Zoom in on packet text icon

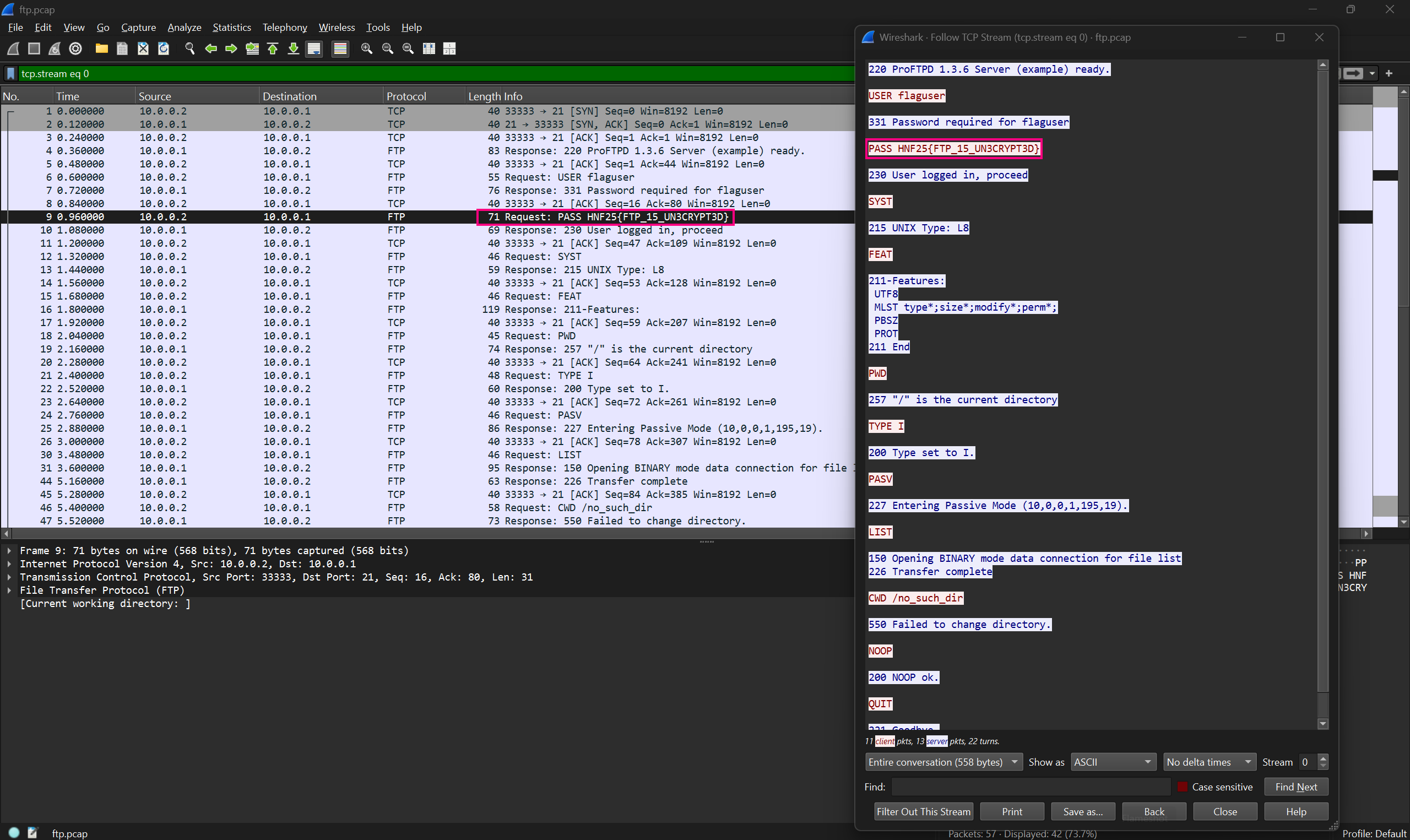[x=367, y=48]
